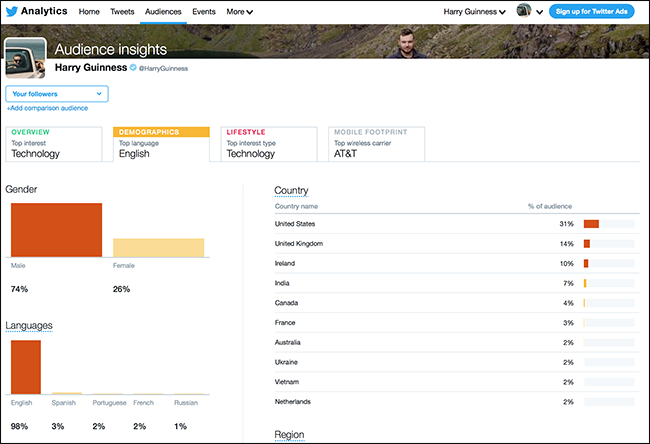Click the Gender section heading
This screenshot has height=444, width=650.
(x=21, y=189)
